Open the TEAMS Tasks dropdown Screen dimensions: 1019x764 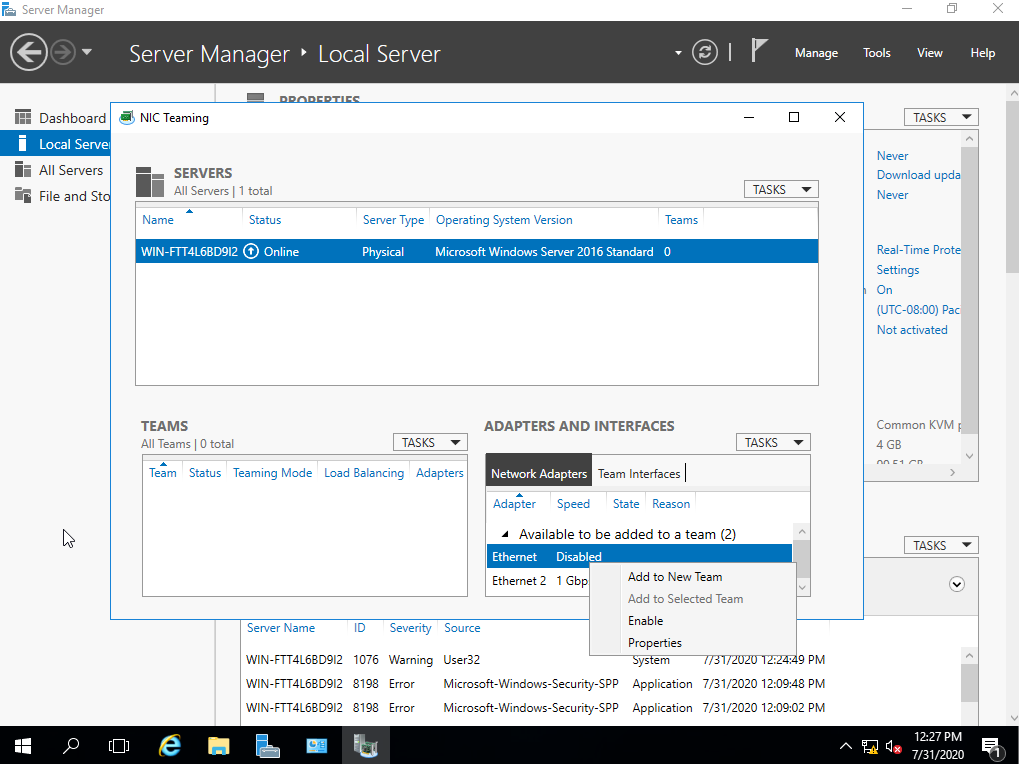point(430,442)
